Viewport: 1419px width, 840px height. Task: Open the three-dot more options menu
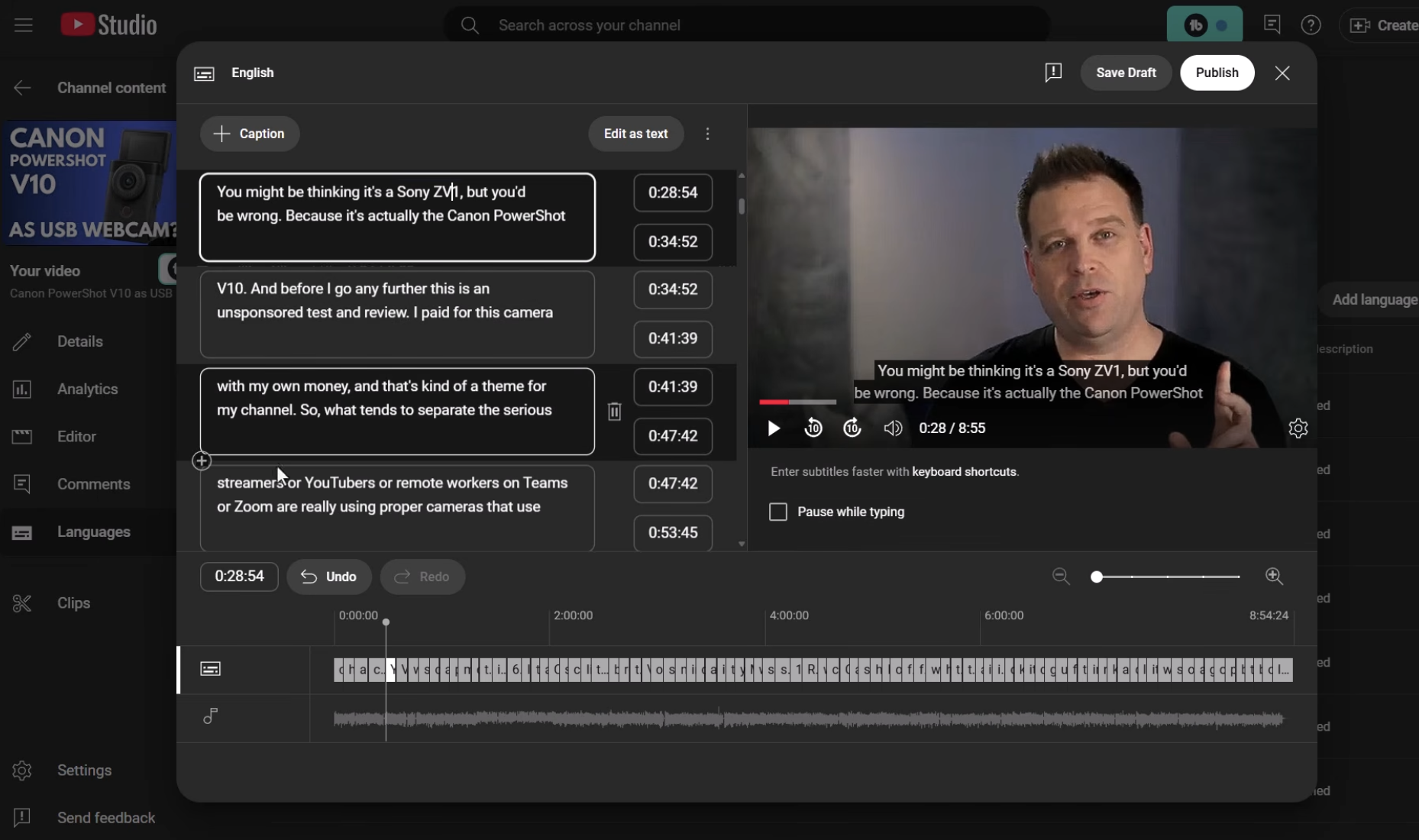tap(708, 134)
